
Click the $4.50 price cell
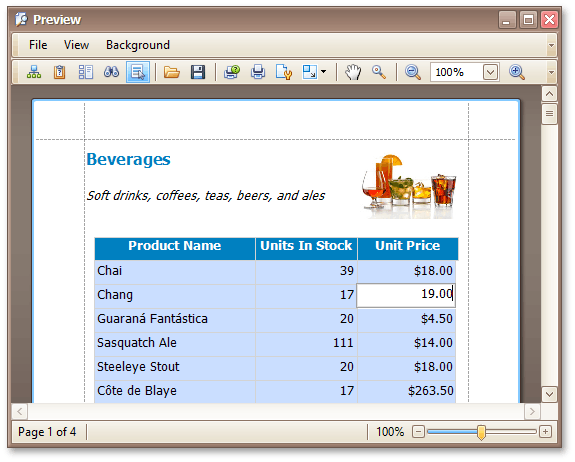tap(407, 320)
